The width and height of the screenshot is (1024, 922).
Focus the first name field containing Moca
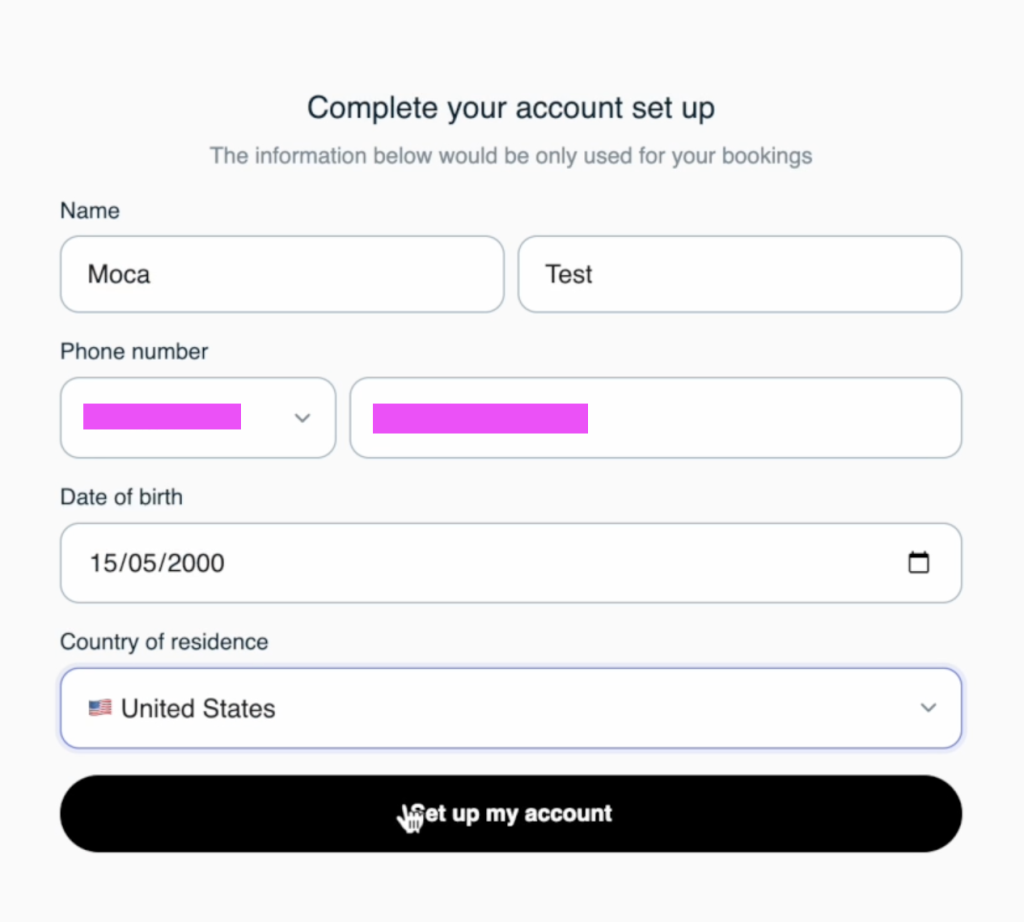282,274
